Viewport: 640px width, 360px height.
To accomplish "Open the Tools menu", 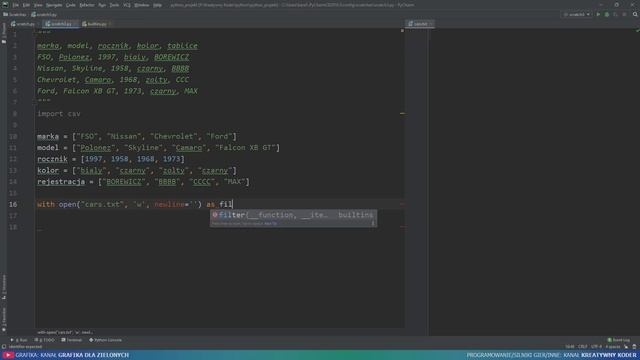I will coord(114,5).
